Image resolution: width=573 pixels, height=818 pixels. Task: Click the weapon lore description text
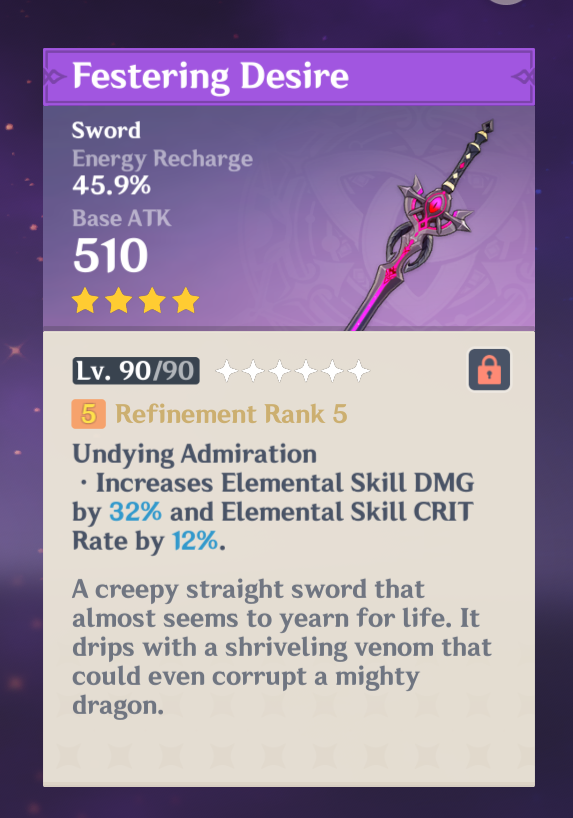[282, 647]
